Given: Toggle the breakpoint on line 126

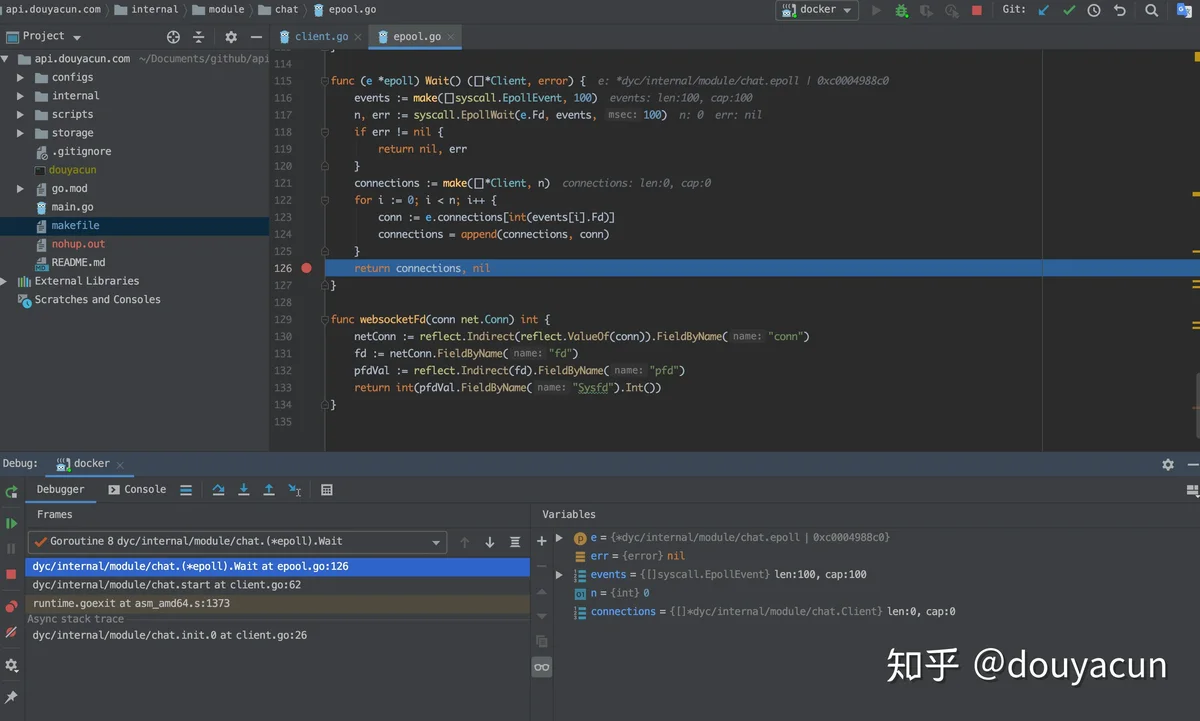Looking at the screenshot, I should pos(307,268).
